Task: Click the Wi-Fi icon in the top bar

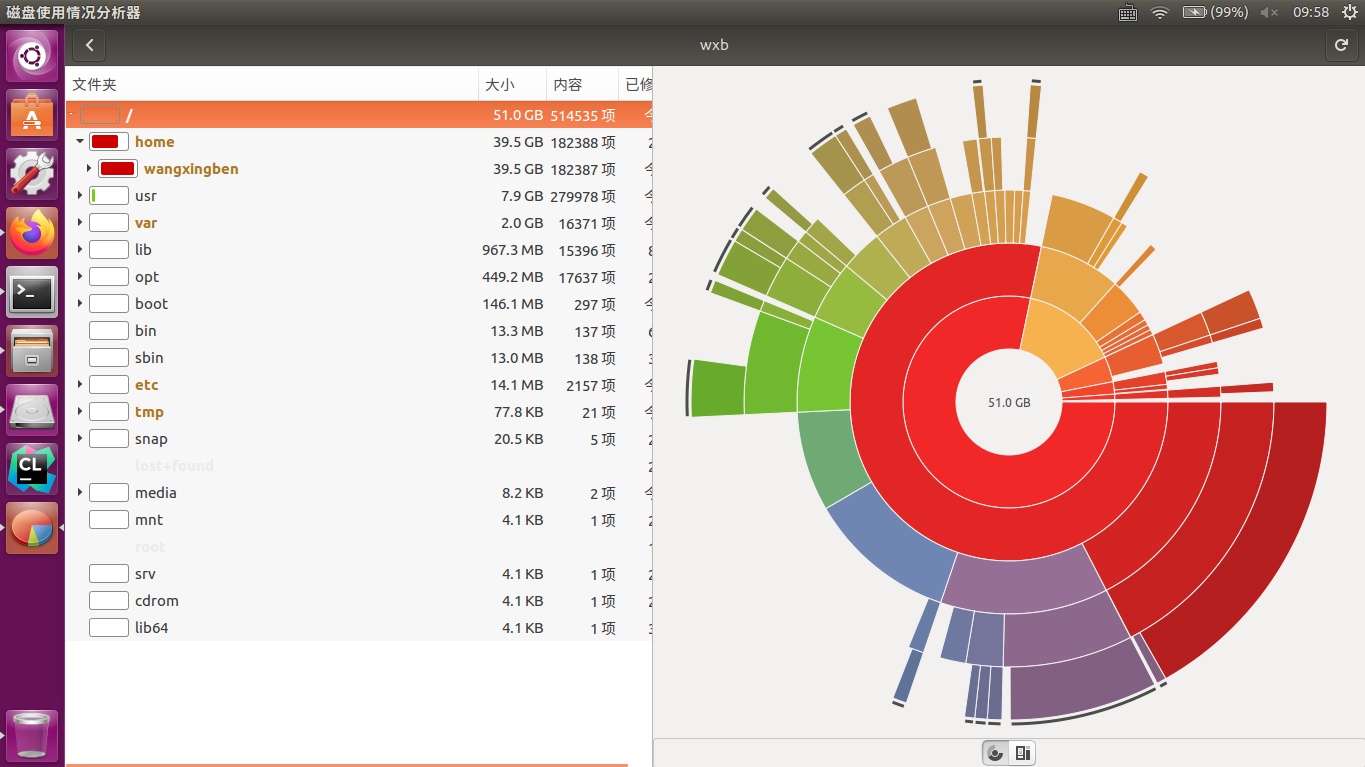Action: coord(1159,12)
